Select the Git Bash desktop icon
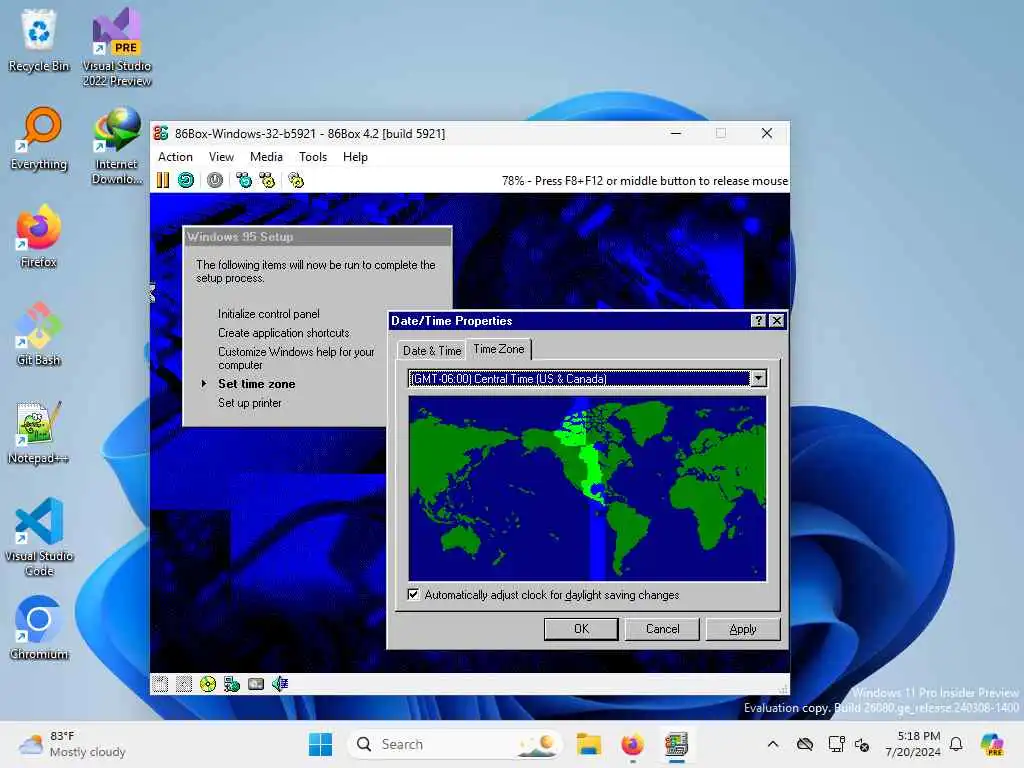 coord(39,334)
